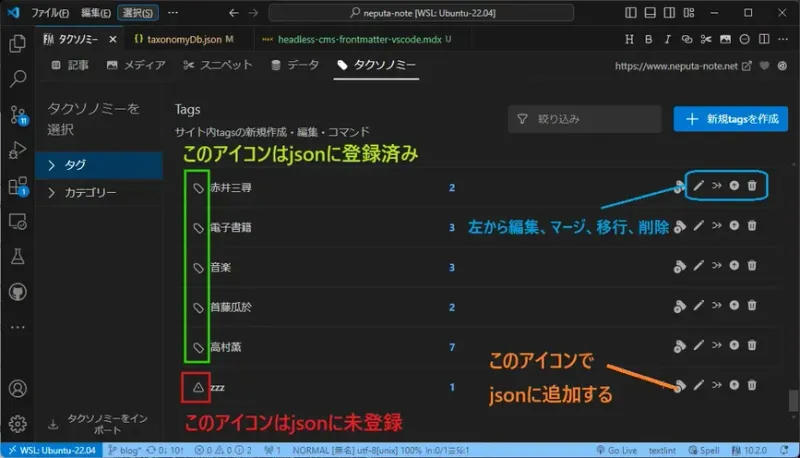
Task: Click the neputa-note command center search box
Action: pos(421,13)
